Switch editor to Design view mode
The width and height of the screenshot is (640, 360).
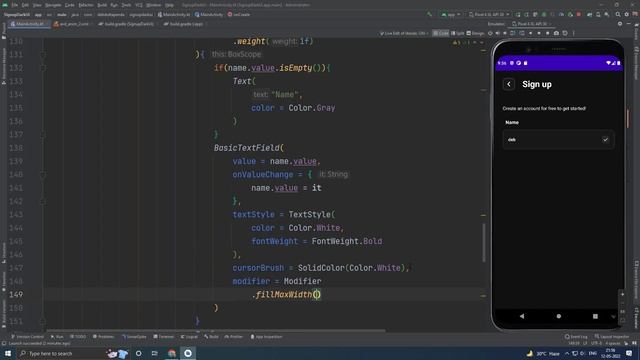[476, 33]
